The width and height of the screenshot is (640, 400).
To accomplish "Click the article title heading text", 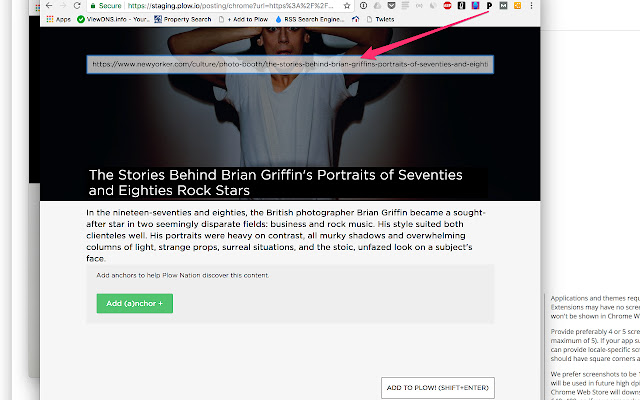I will 275,182.
